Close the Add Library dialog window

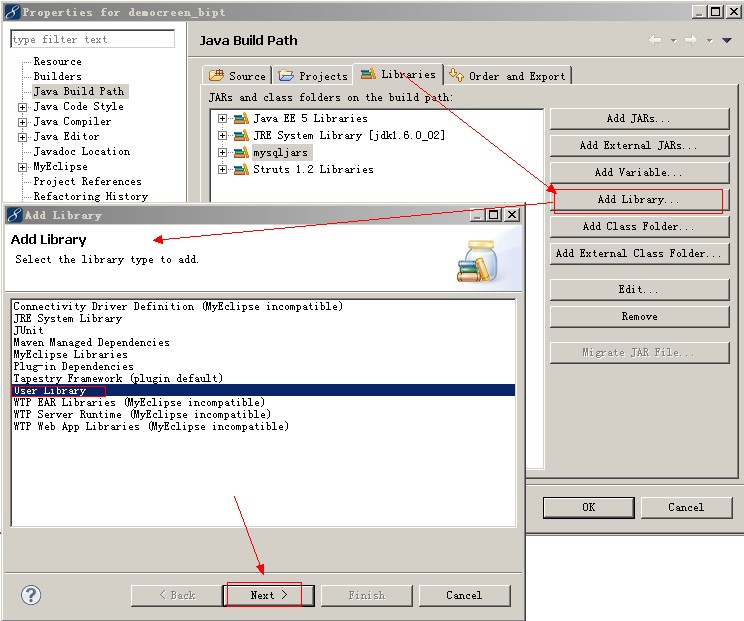coord(512,215)
